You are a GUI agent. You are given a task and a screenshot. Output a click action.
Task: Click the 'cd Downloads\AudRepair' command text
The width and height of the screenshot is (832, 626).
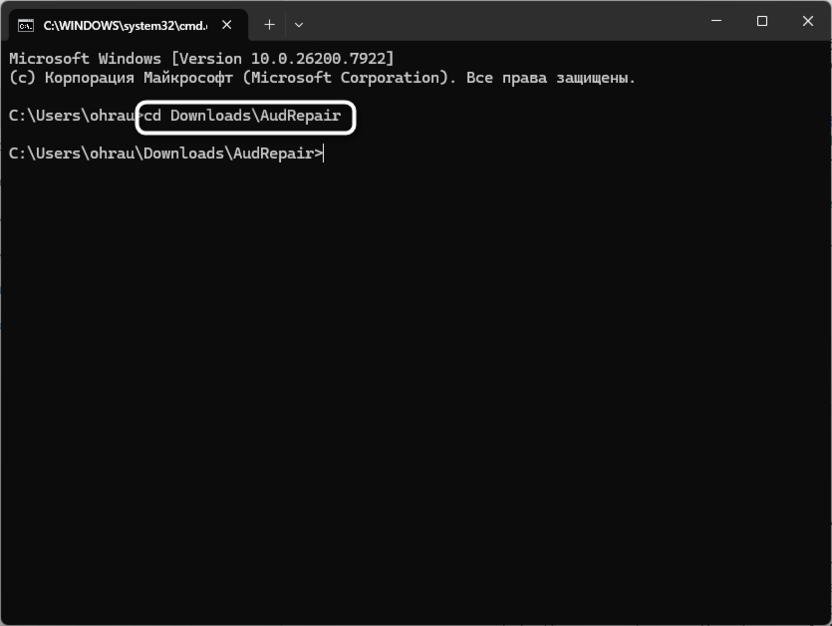tap(242, 116)
